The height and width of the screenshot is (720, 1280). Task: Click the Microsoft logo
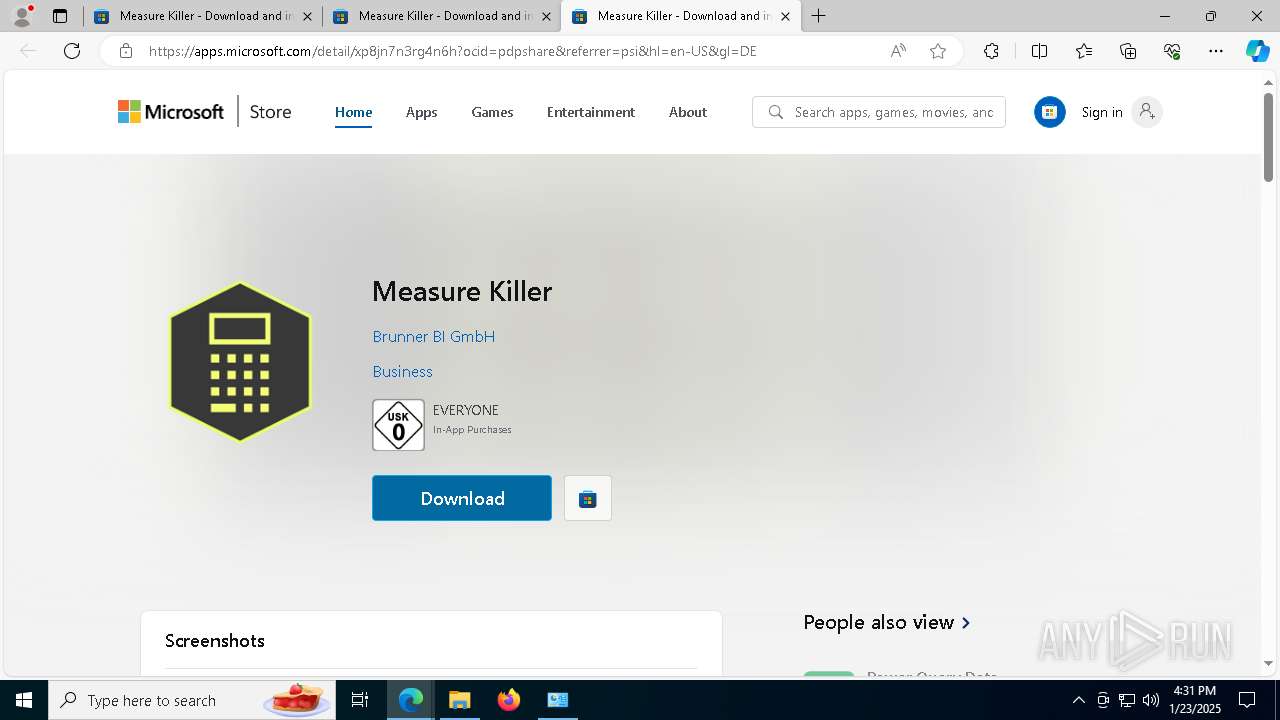coord(171,112)
